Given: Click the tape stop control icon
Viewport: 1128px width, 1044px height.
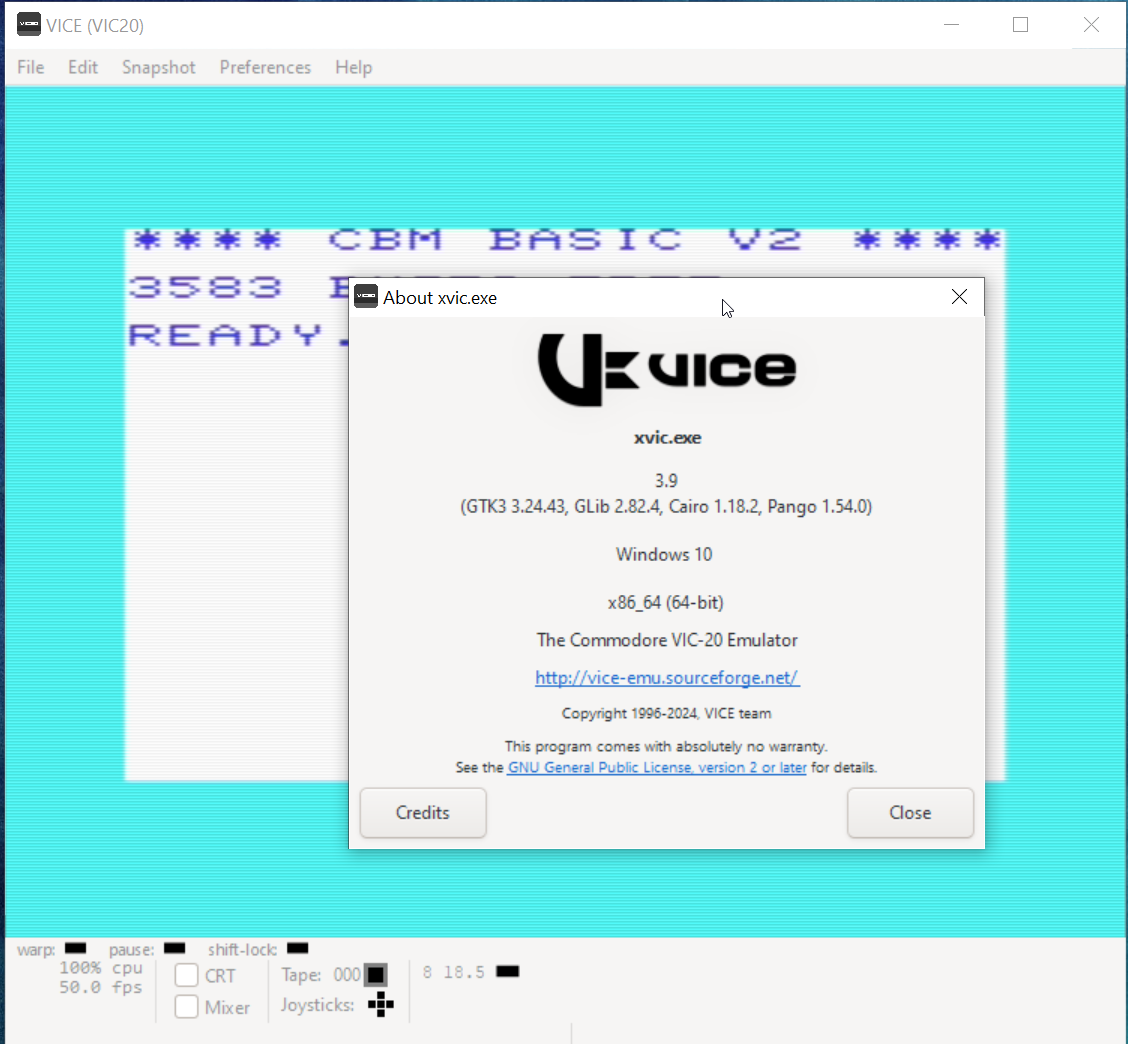Looking at the screenshot, I should pos(376,975).
